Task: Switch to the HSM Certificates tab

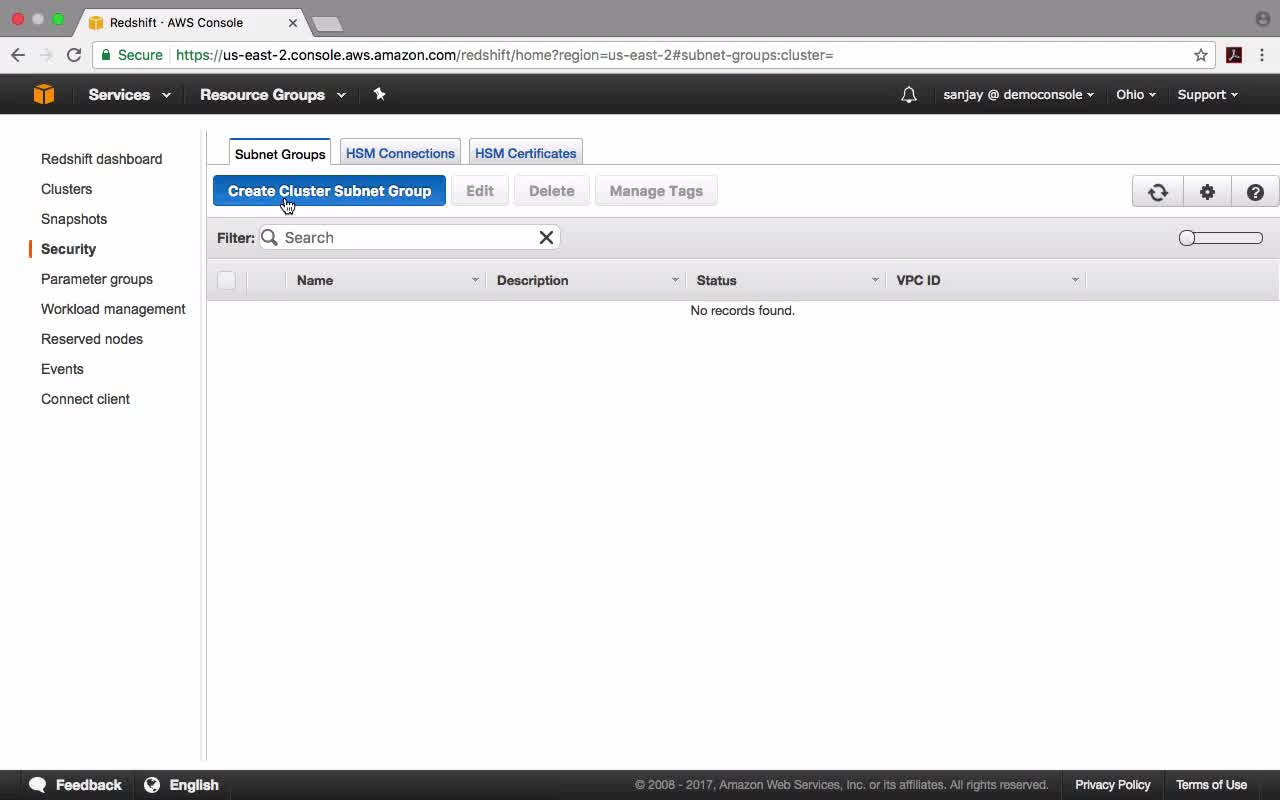Action: tap(525, 153)
